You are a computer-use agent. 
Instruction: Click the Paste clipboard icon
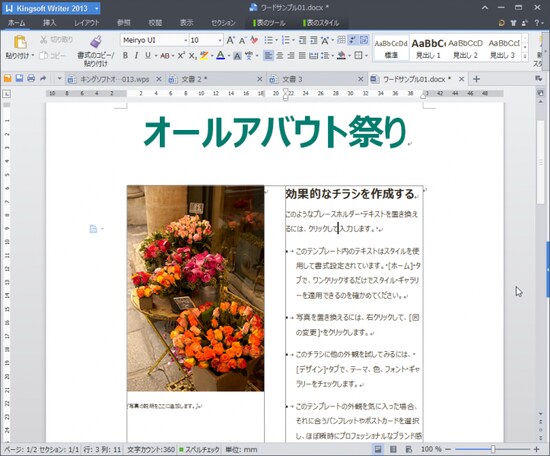20,42
